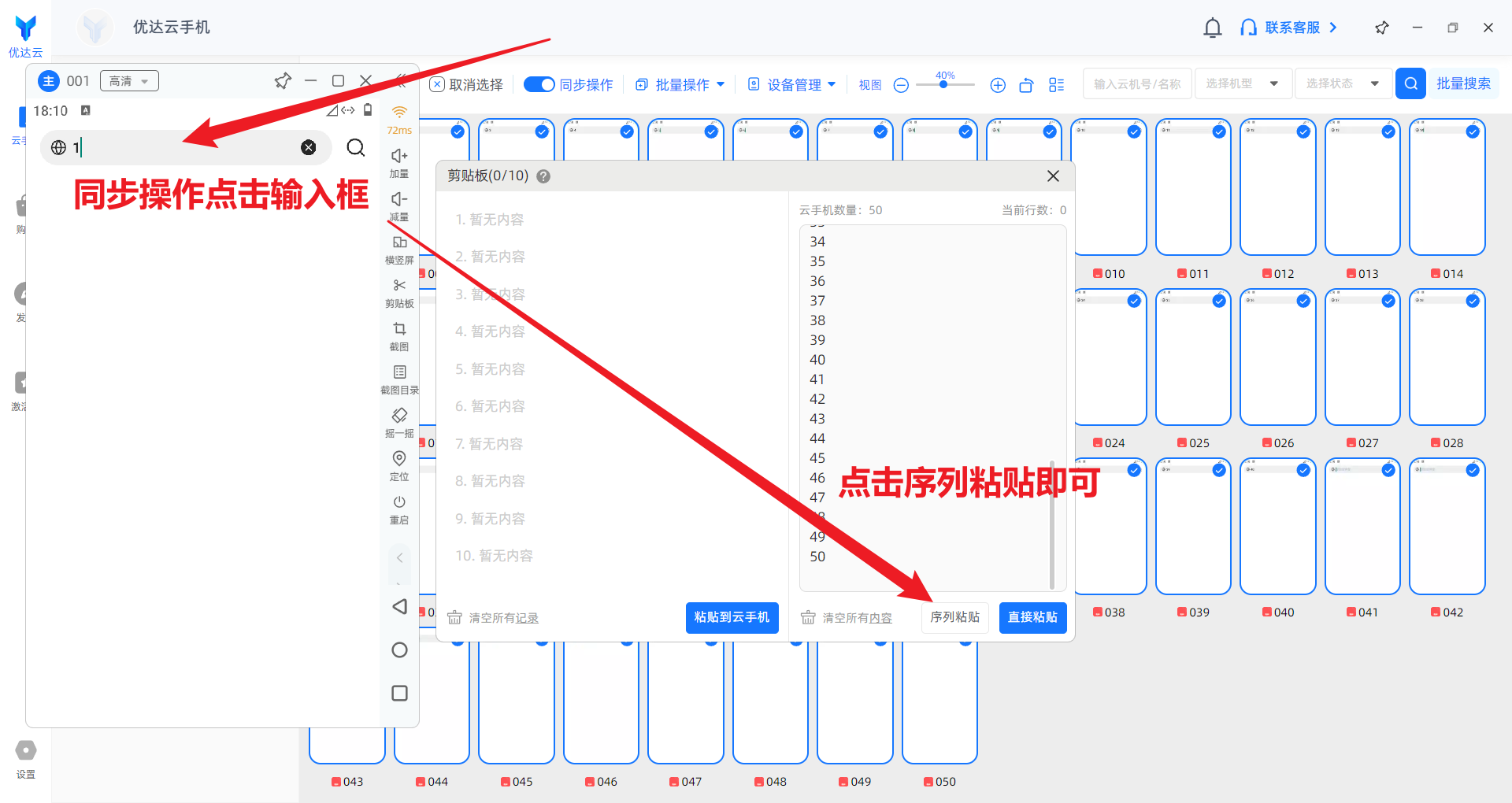Click the blue paste to cloud phone button

tap(732, 617)
